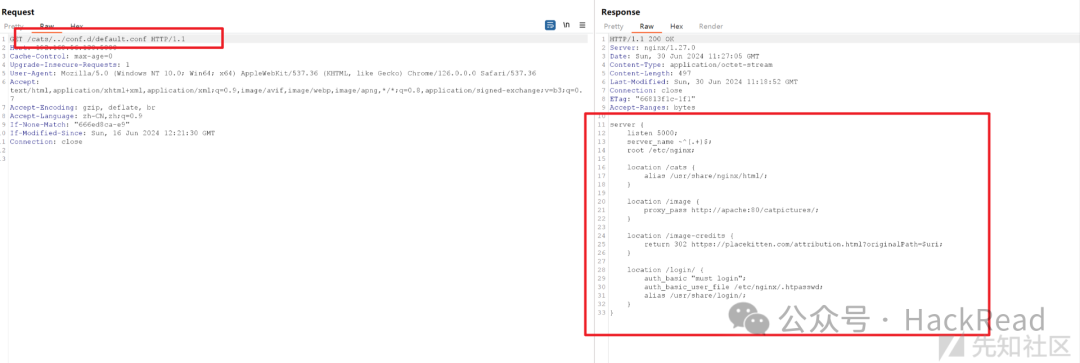Image resolution: width=1080 pixels, height=363 pixels.
Task: Click the 'server {' line in response body
Action: tap(626, 124)
